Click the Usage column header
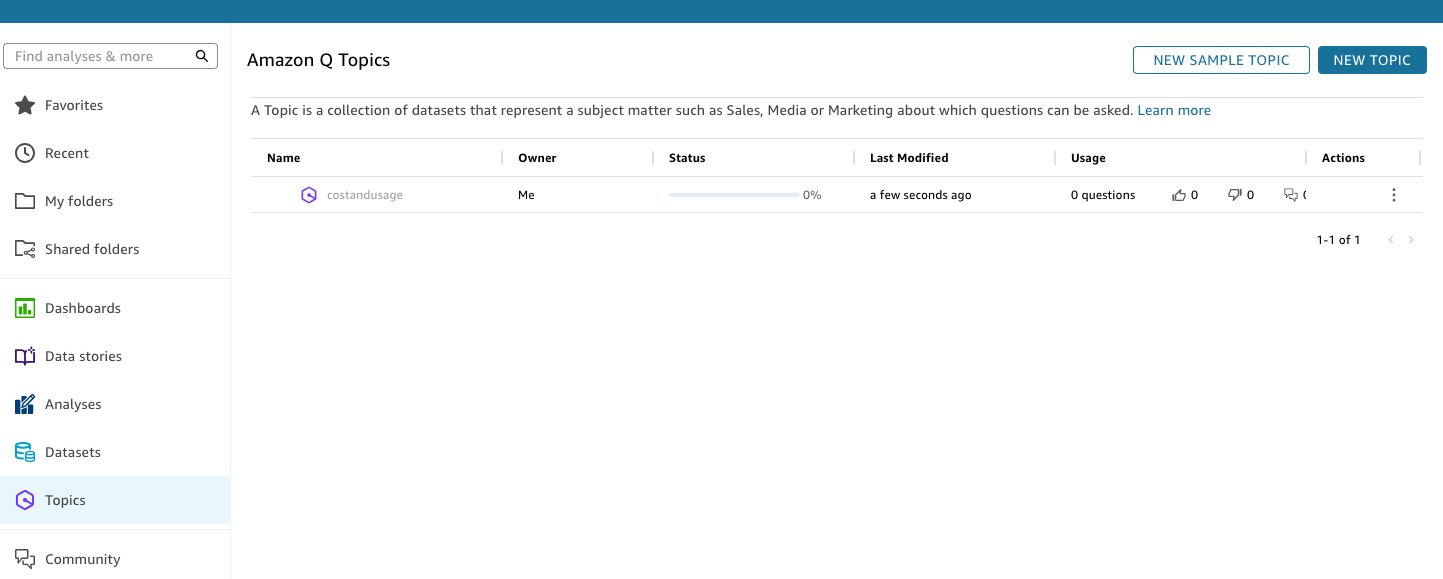The width and height of the screenshot is (1443, 579). 1088,158
